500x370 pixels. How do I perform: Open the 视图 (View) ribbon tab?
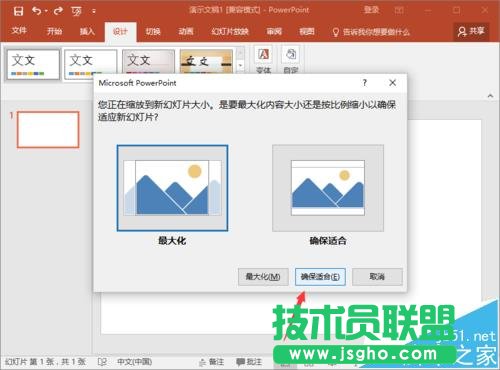pos(307,31)
